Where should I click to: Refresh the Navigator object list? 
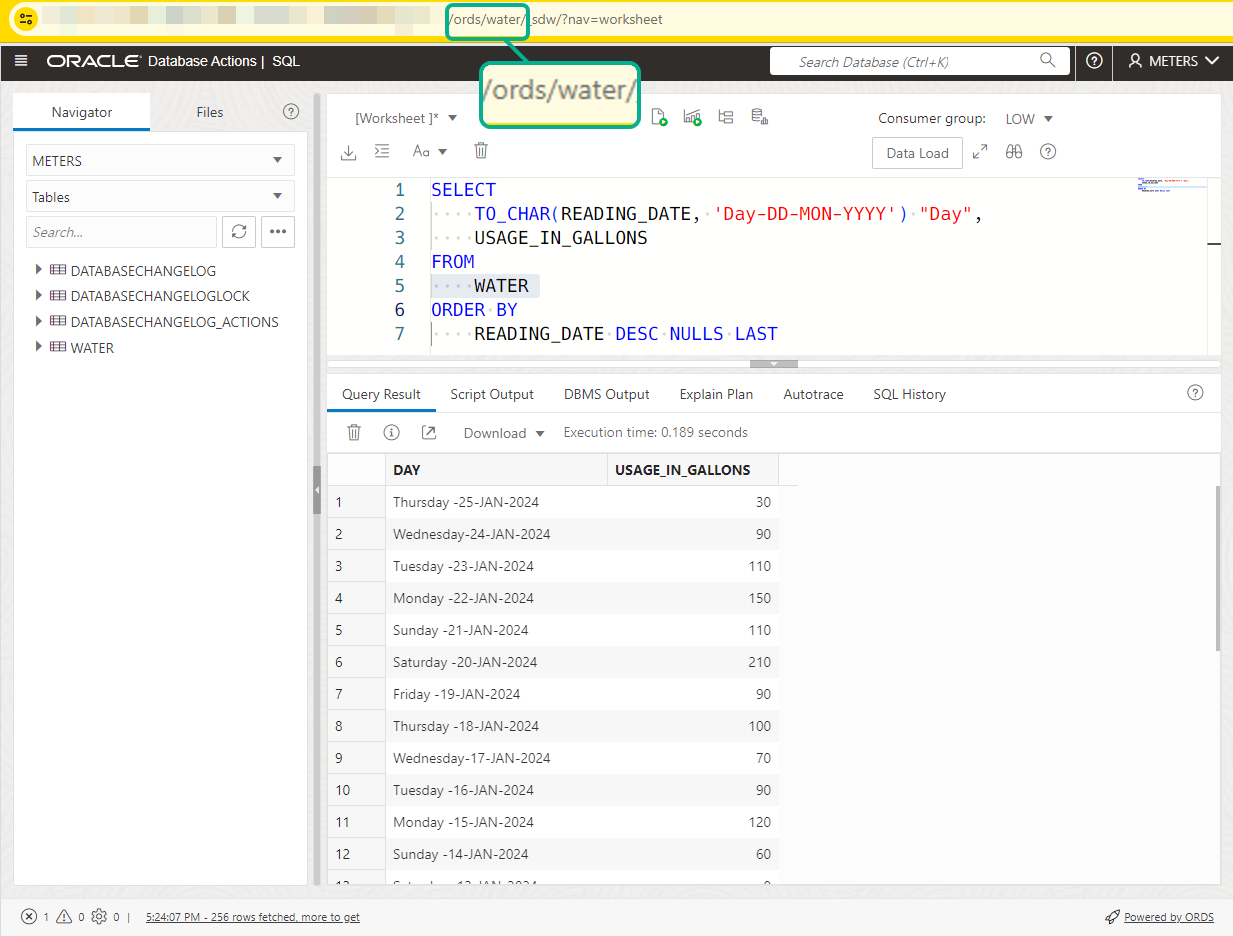pyautogui.click(x=238, y=232)
